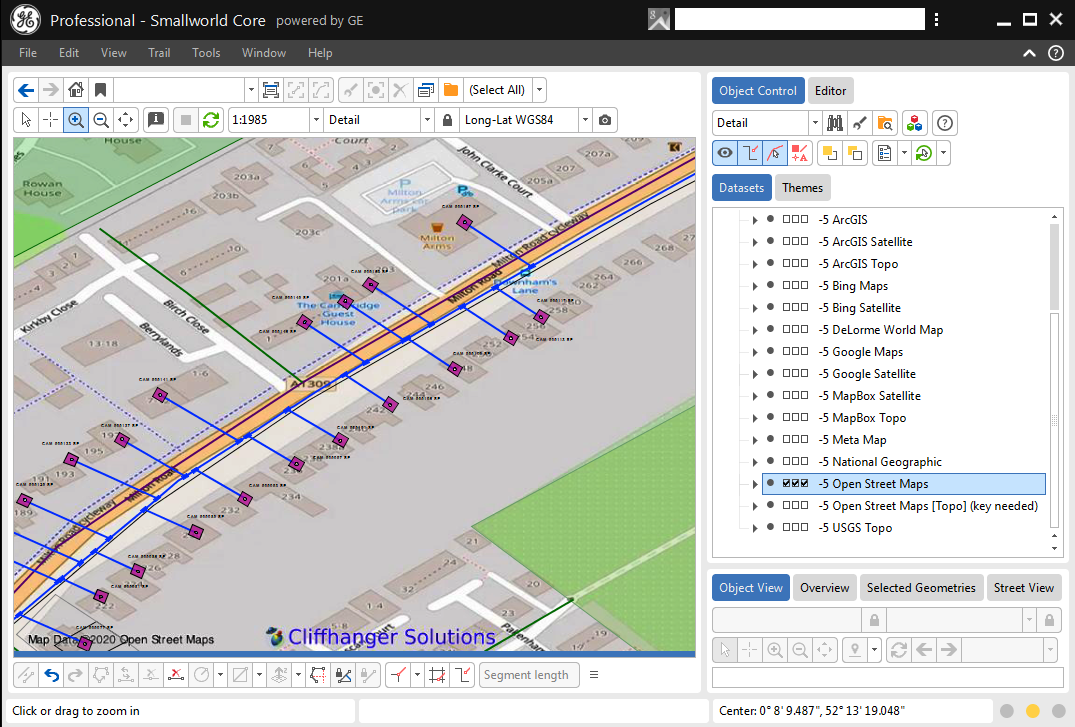Click the binoculars find icon
The image size is (1075, 727).
click(834, 123)
